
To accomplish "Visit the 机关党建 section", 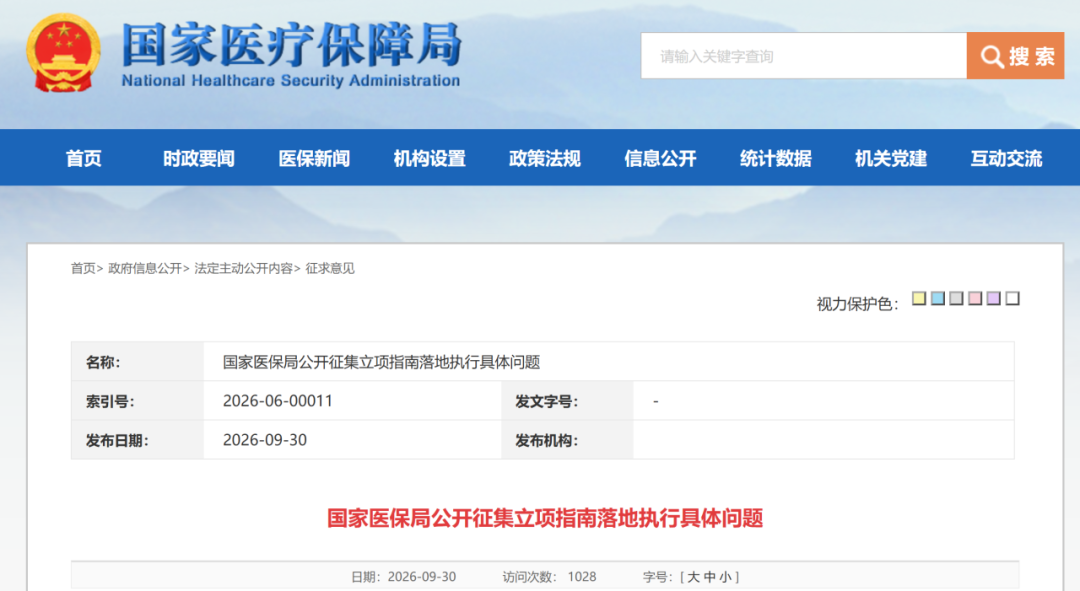I will point(891,158).
